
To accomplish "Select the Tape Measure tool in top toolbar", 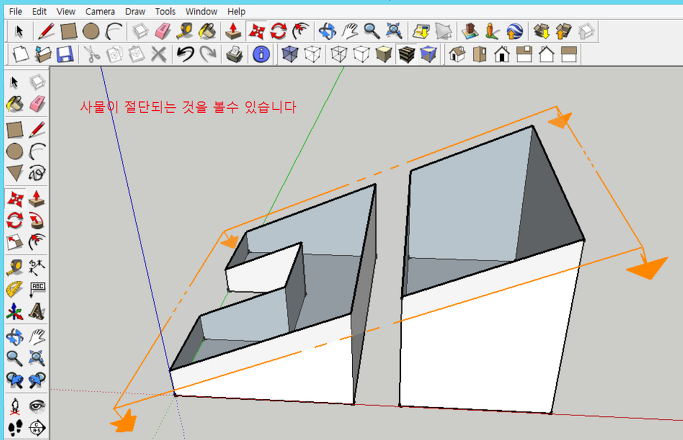I will 185,31.
